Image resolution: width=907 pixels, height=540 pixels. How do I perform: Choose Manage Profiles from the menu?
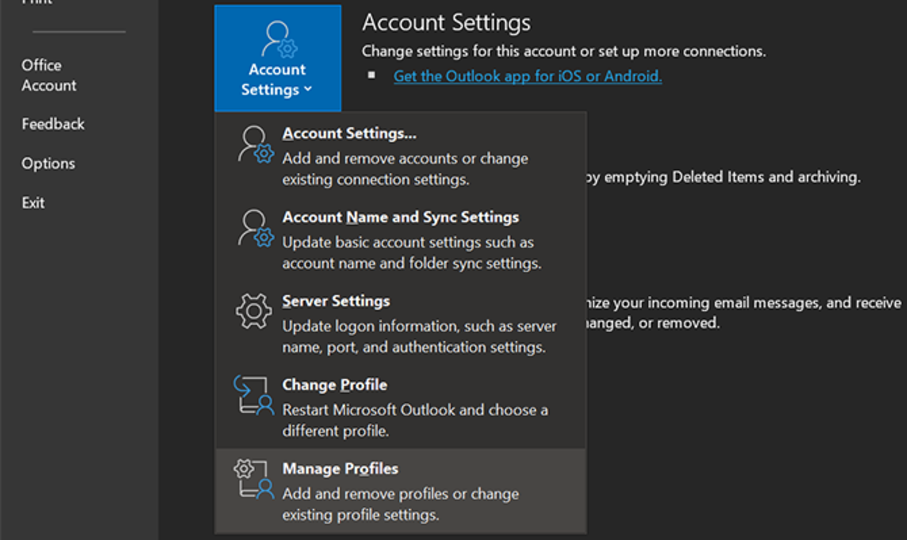tap(400, 491)
